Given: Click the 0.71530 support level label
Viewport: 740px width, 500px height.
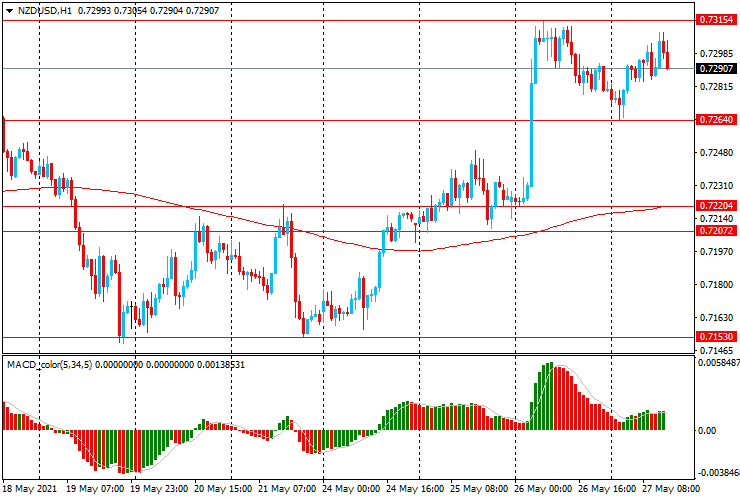Looking at the screenshot, I should pos(717,338).
